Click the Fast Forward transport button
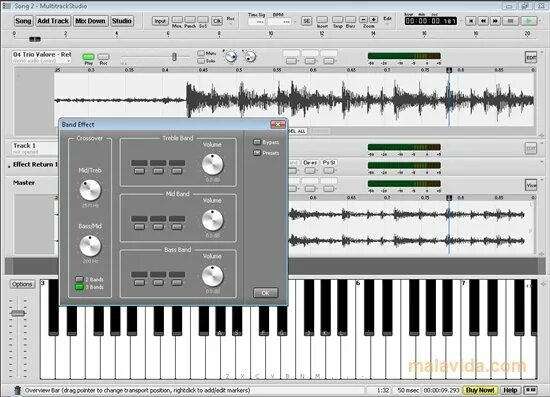 495,21
